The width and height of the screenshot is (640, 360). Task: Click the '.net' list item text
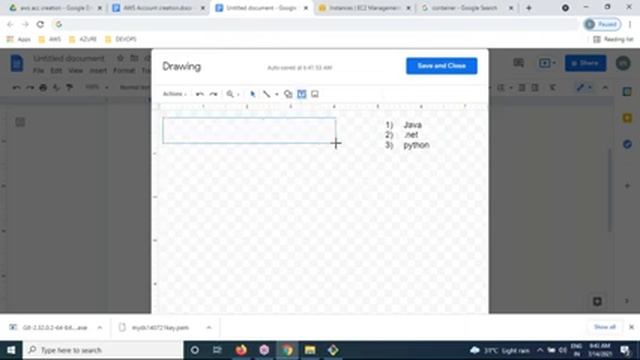click(x=411, y=135)
